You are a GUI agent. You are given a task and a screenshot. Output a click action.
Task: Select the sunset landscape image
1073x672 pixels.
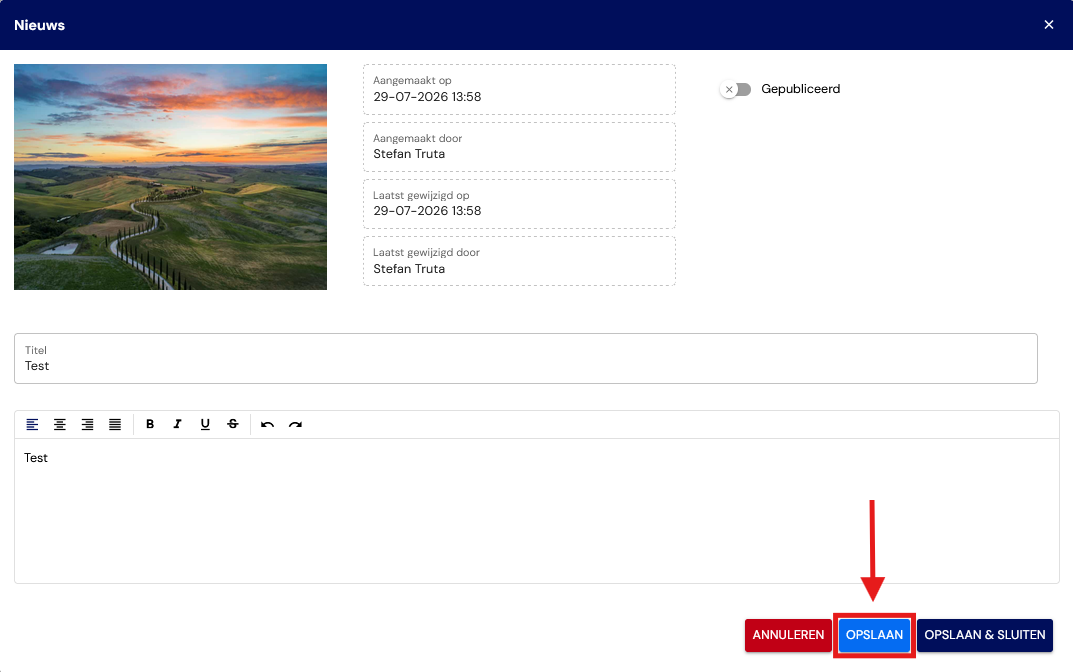tap(170, 177)
